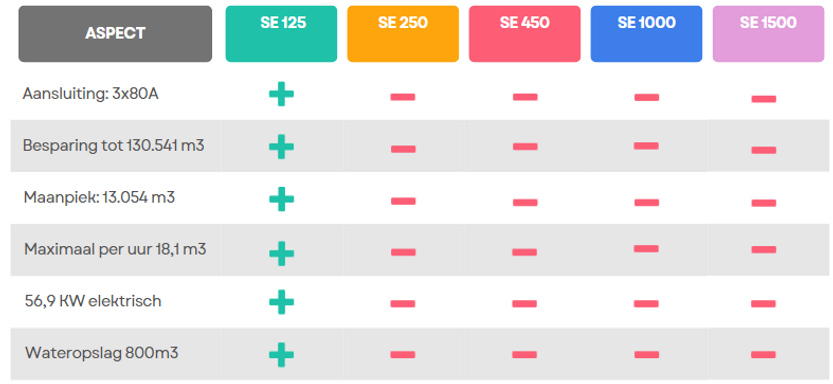This screenshot has height=384, width=833.
Task: Click the green plus in the Besparing tot 130.541 m3 row
Action: (x=281, y=147)
